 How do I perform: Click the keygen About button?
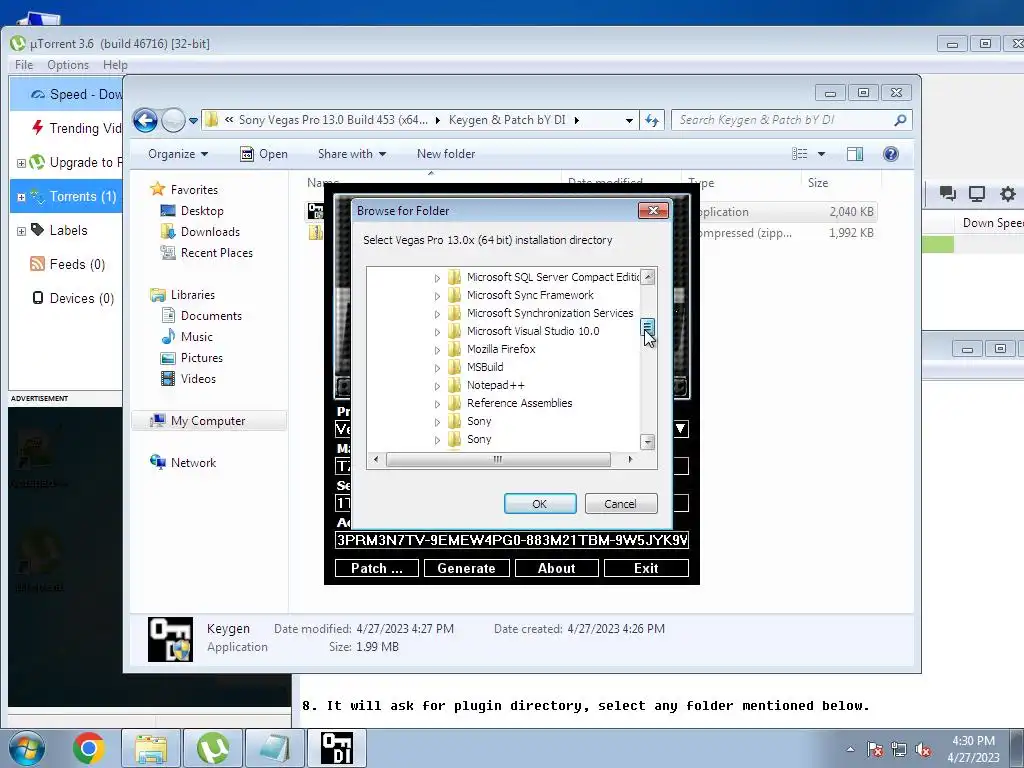tap(556, 568)
